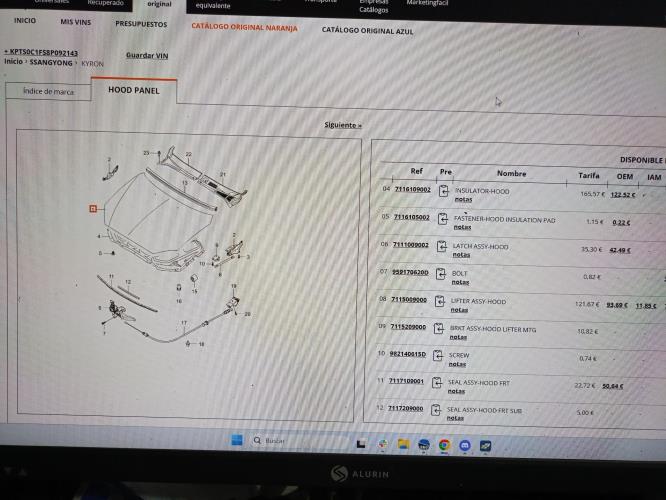Open part reference 7117209000
Screen dimensions: 666x500
click(x=406, y=408)
